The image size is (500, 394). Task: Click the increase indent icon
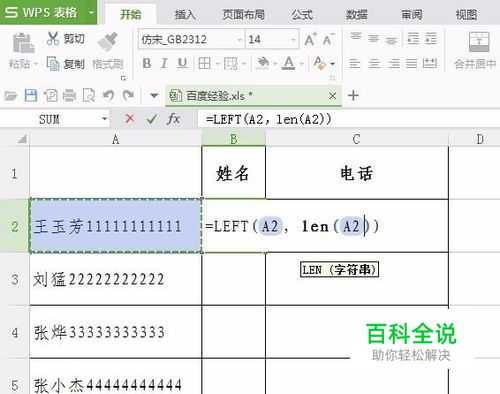(431, 39)
